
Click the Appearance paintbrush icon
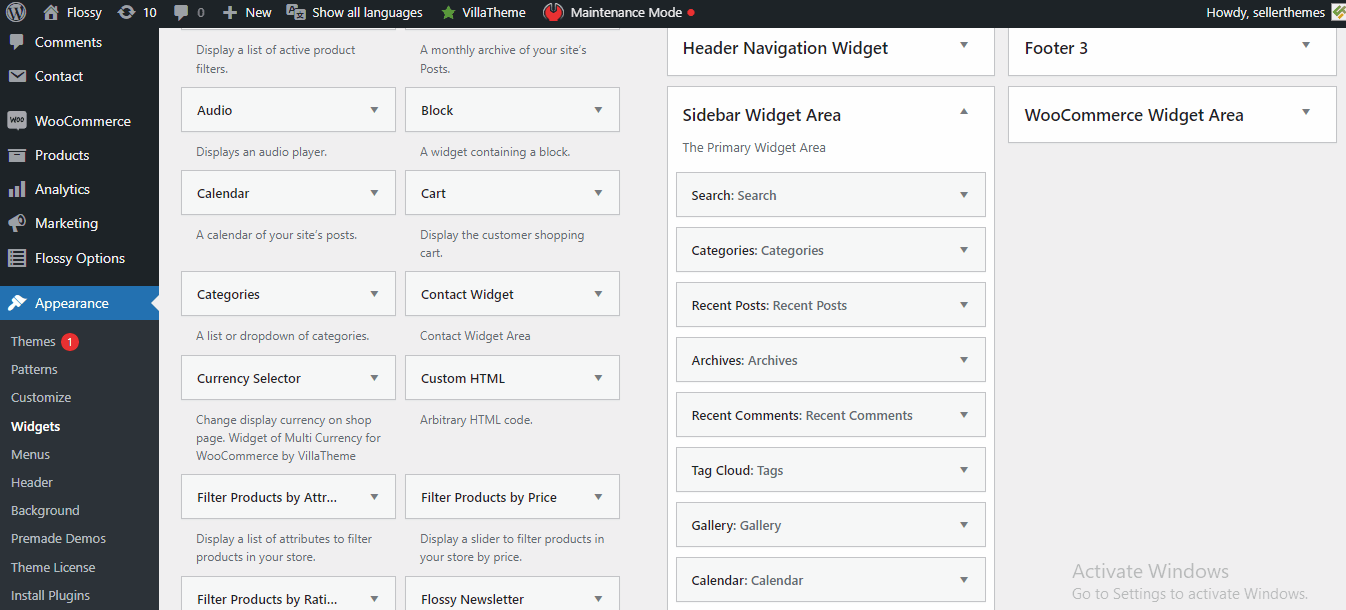(17, 303)
